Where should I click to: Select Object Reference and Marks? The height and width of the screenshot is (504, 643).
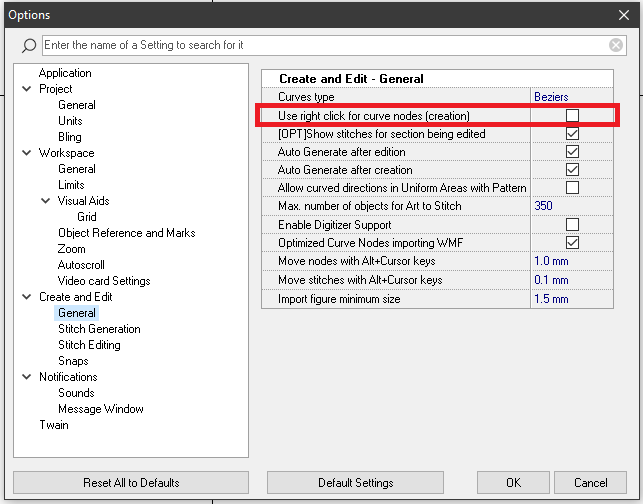pyautogui.click(x=126, y=233)
